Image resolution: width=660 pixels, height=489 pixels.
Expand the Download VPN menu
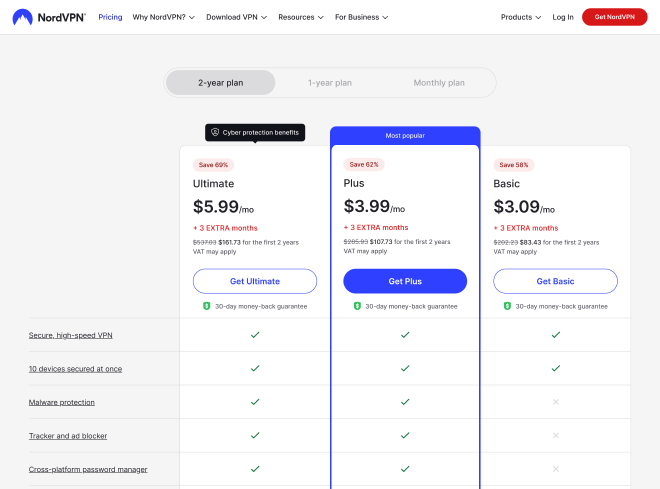[x=237, y=17]
